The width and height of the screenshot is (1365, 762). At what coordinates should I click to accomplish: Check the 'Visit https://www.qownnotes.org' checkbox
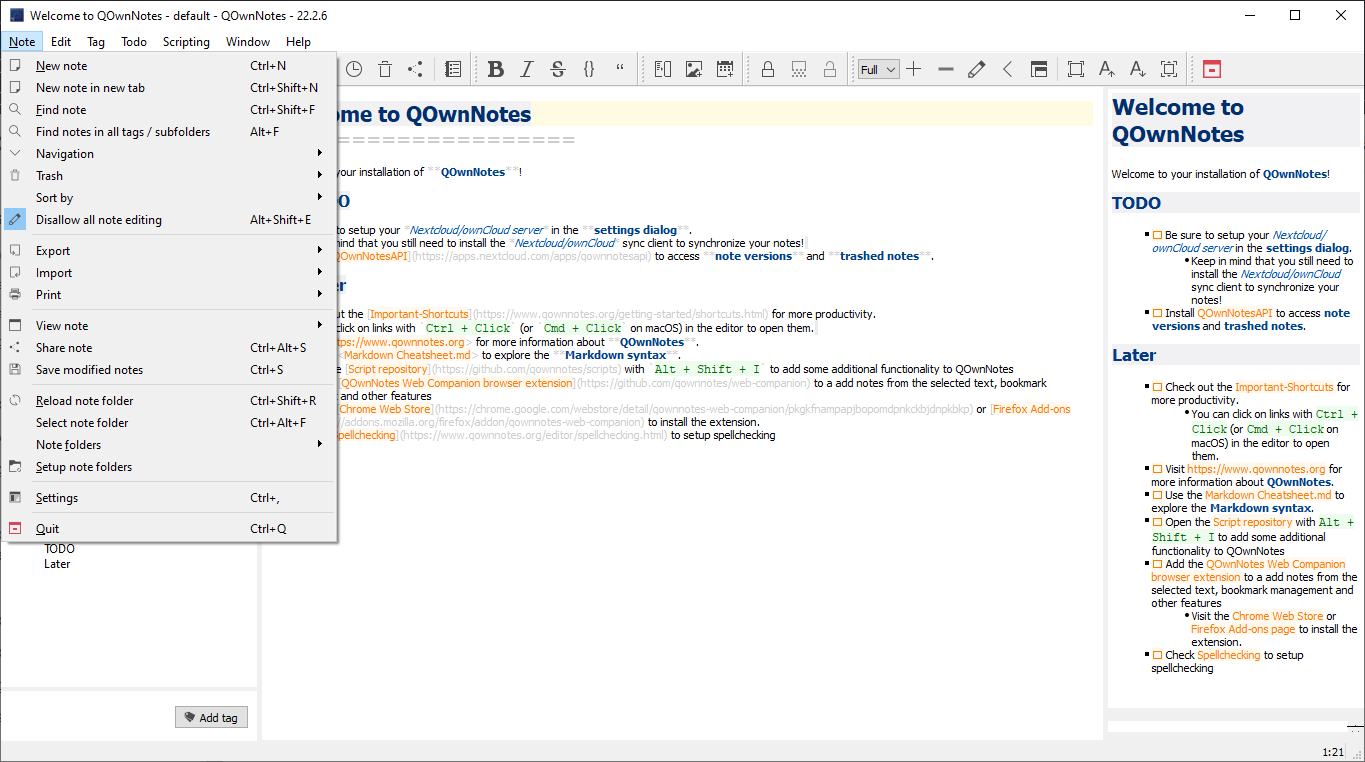click(1158, 468)
